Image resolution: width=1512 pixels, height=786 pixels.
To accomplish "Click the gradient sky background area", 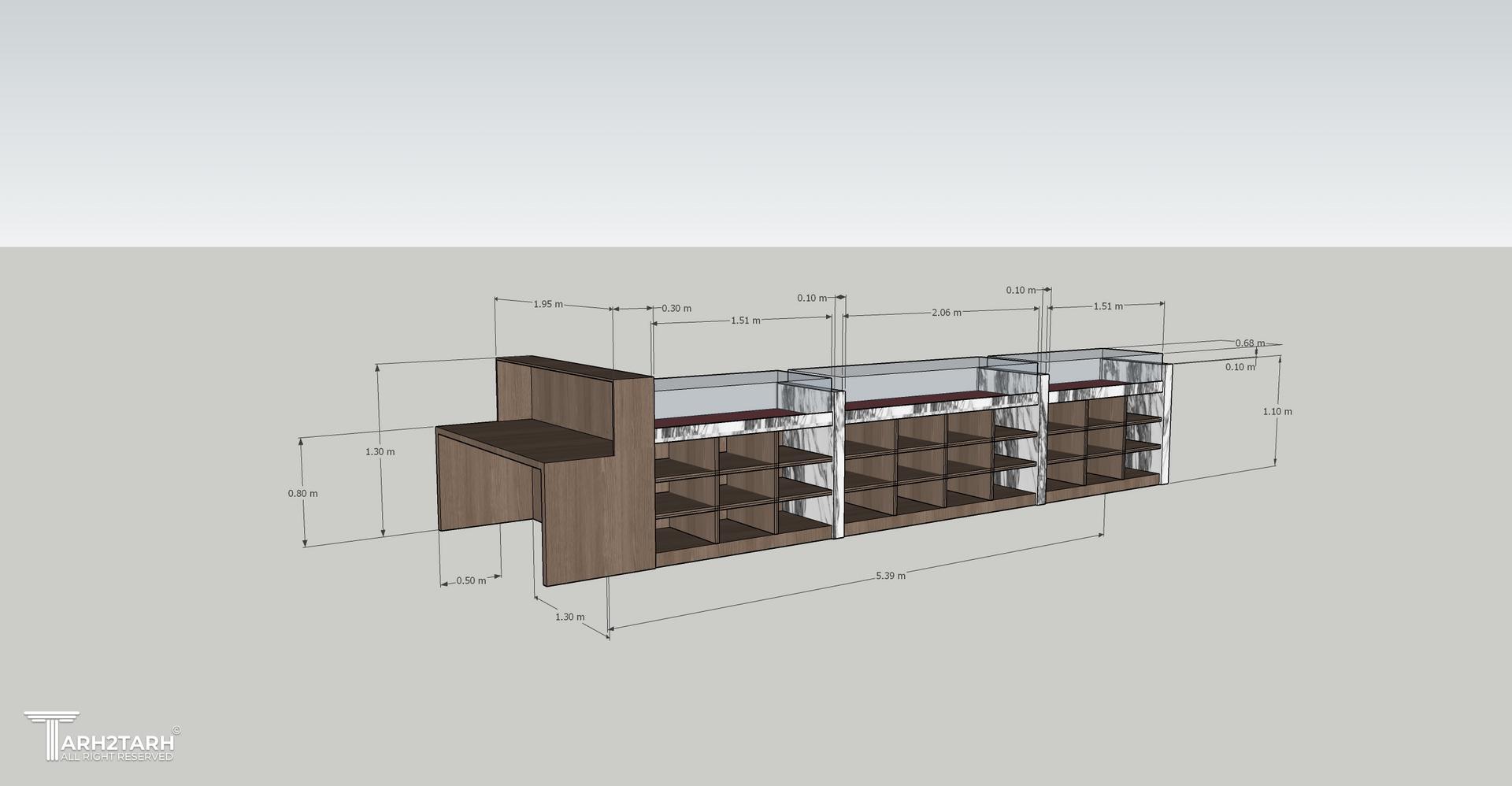I will (x=756, y=118).
